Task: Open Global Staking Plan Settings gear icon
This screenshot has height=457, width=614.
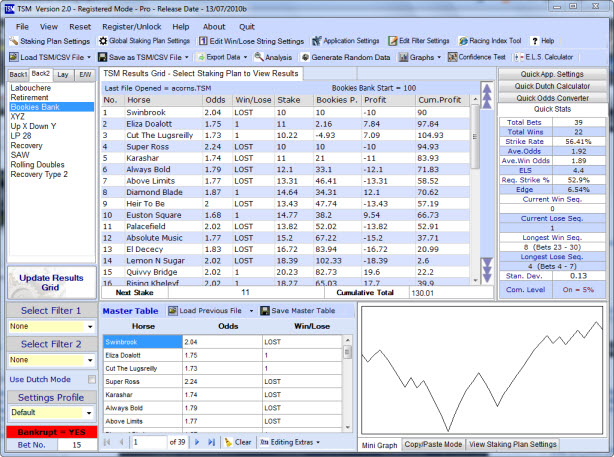Action: coord(103,41)
